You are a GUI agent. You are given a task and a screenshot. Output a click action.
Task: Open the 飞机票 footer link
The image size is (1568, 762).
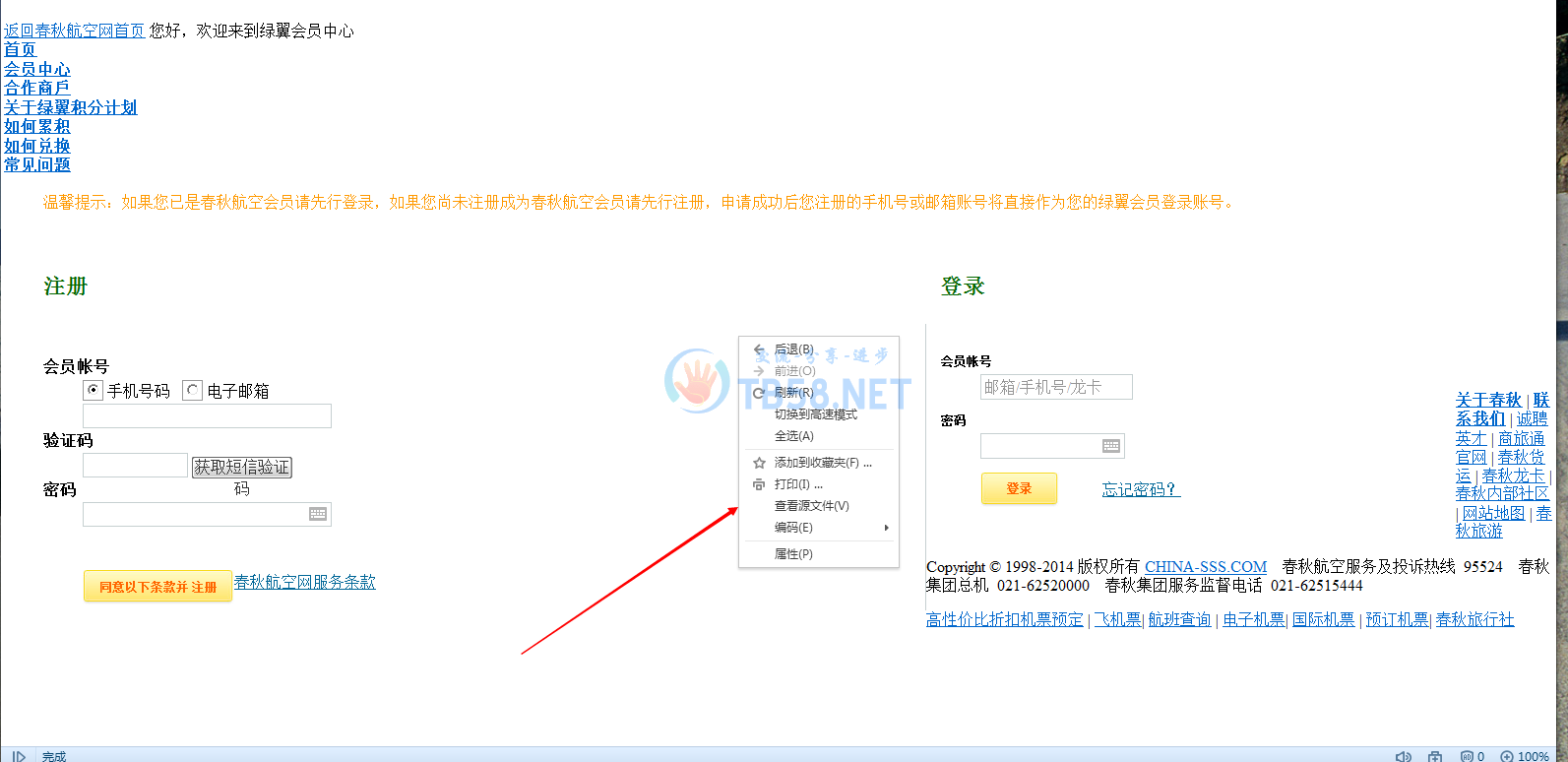tap(1118, 619)
